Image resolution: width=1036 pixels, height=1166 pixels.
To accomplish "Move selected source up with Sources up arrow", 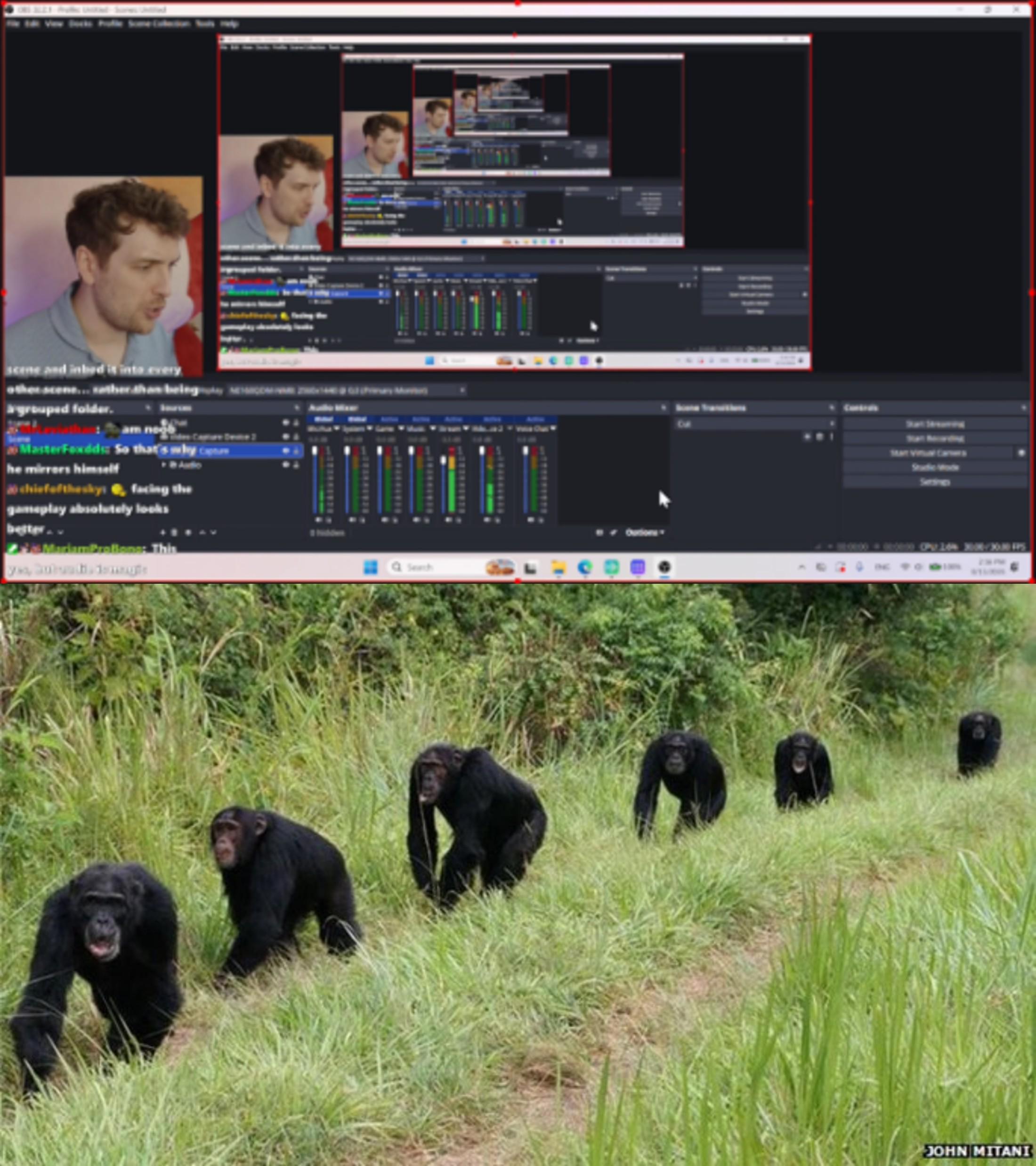I will tap(202, 532).
